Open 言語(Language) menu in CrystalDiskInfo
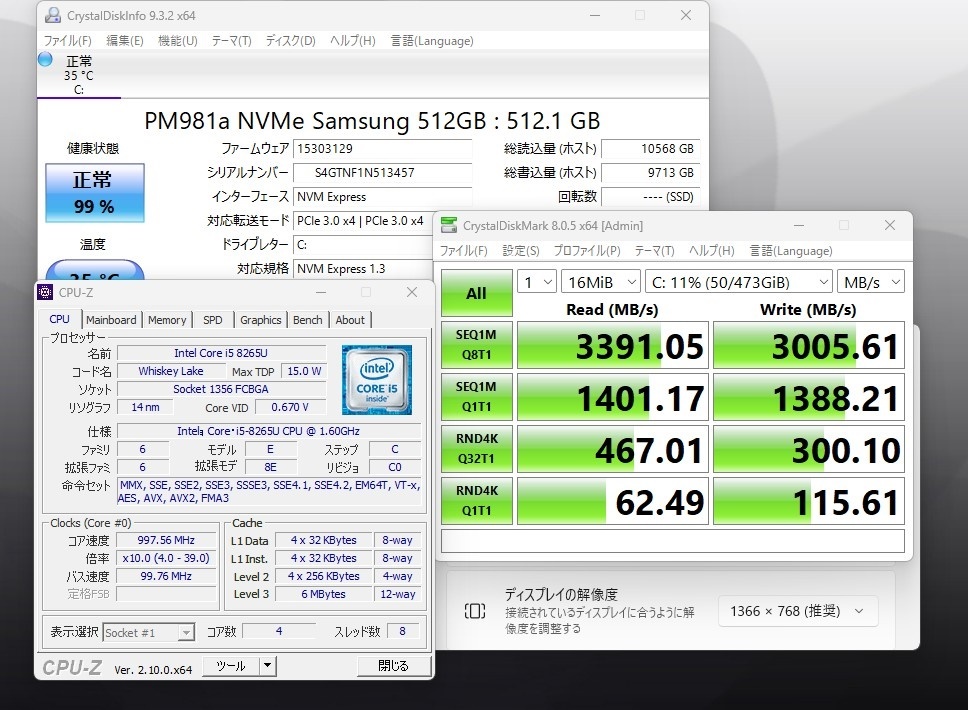 coord(432,41)
